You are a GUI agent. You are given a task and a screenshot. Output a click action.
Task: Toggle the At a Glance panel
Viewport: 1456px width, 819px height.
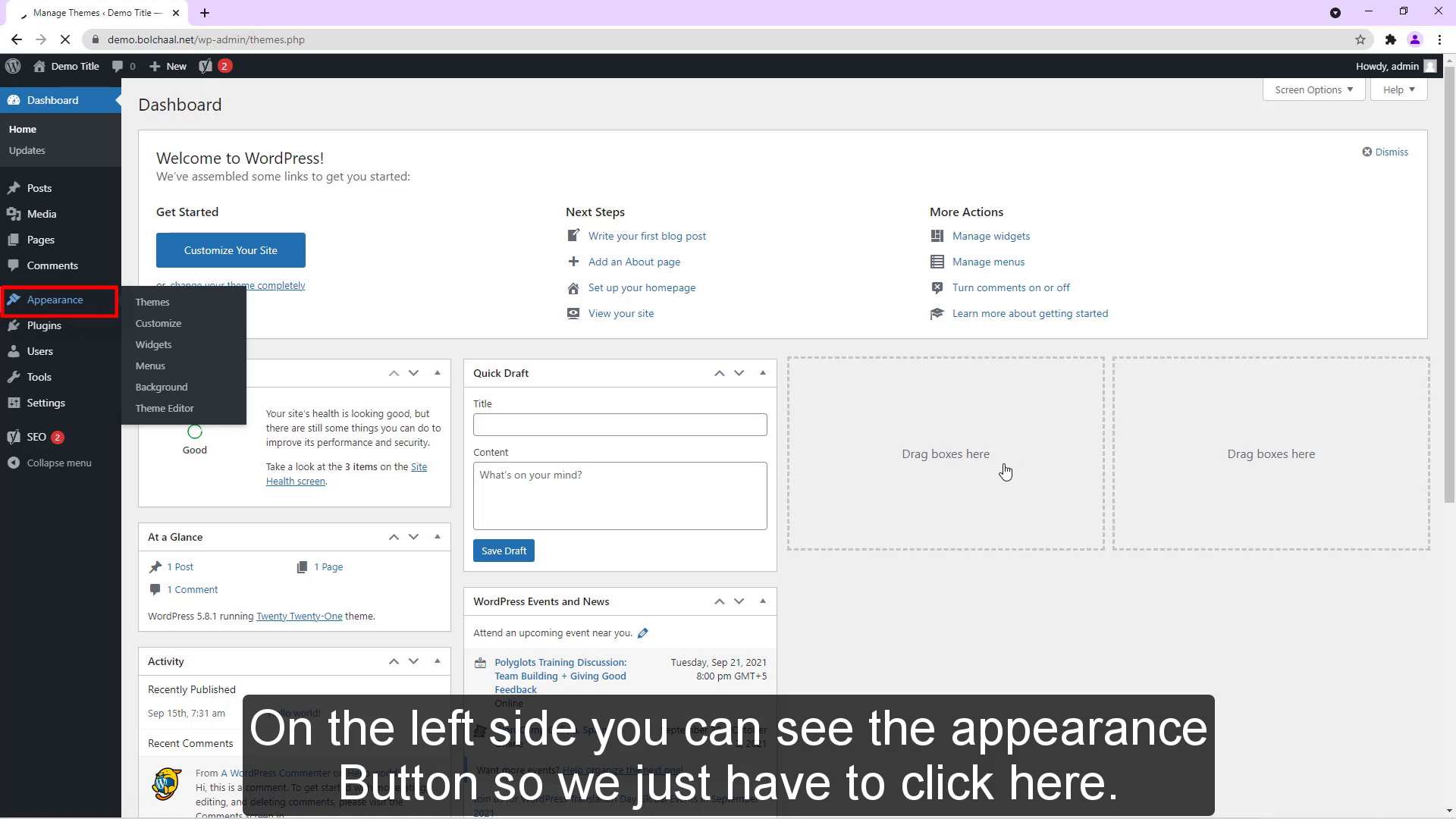438,537
